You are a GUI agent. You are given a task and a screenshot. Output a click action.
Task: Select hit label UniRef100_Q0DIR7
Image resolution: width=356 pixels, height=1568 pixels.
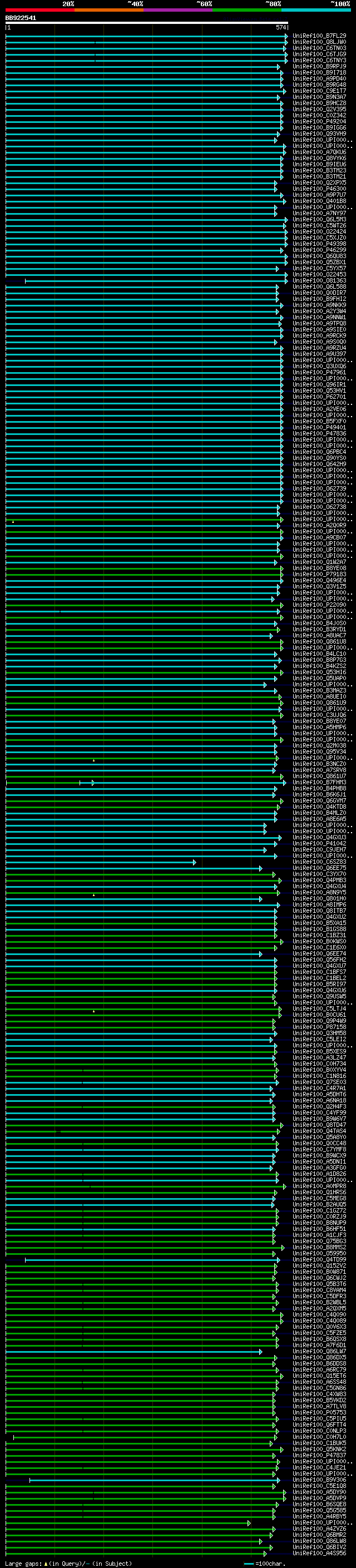319,293
